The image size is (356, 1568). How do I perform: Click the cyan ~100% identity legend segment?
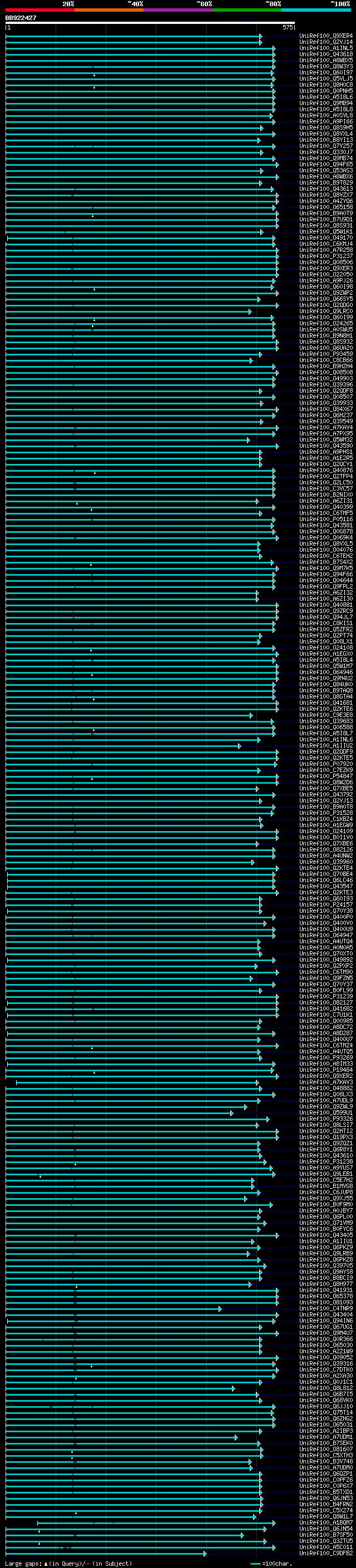coord(317,10)
